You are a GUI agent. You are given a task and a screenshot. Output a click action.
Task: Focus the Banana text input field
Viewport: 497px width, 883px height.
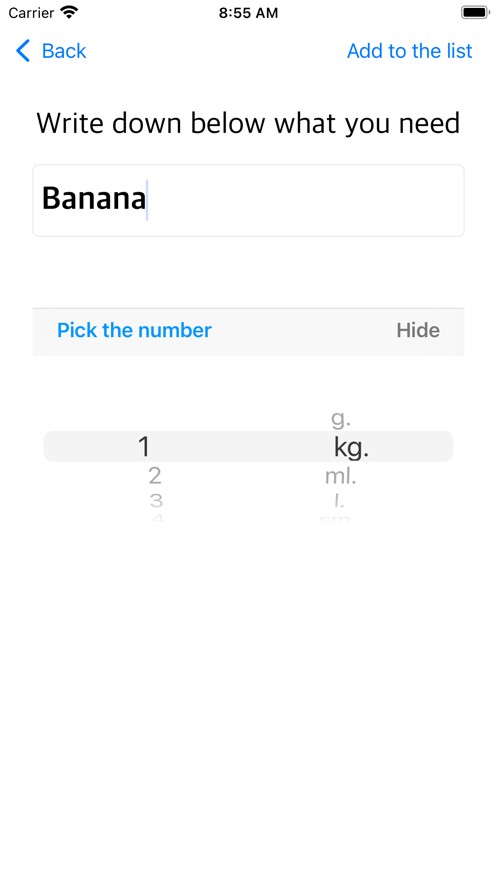point(248,200)
